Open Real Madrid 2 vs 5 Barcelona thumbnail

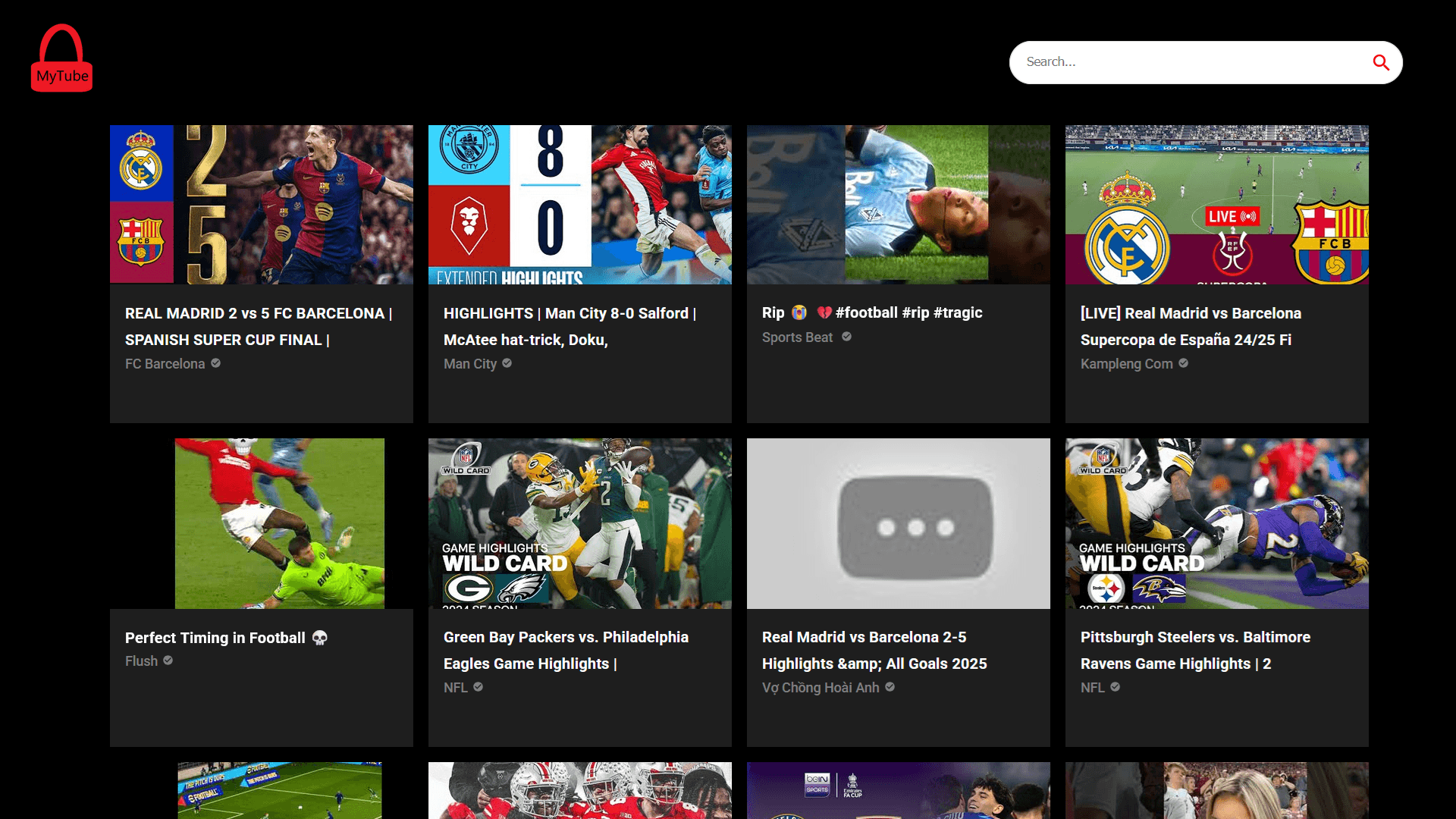pos(262,205)
